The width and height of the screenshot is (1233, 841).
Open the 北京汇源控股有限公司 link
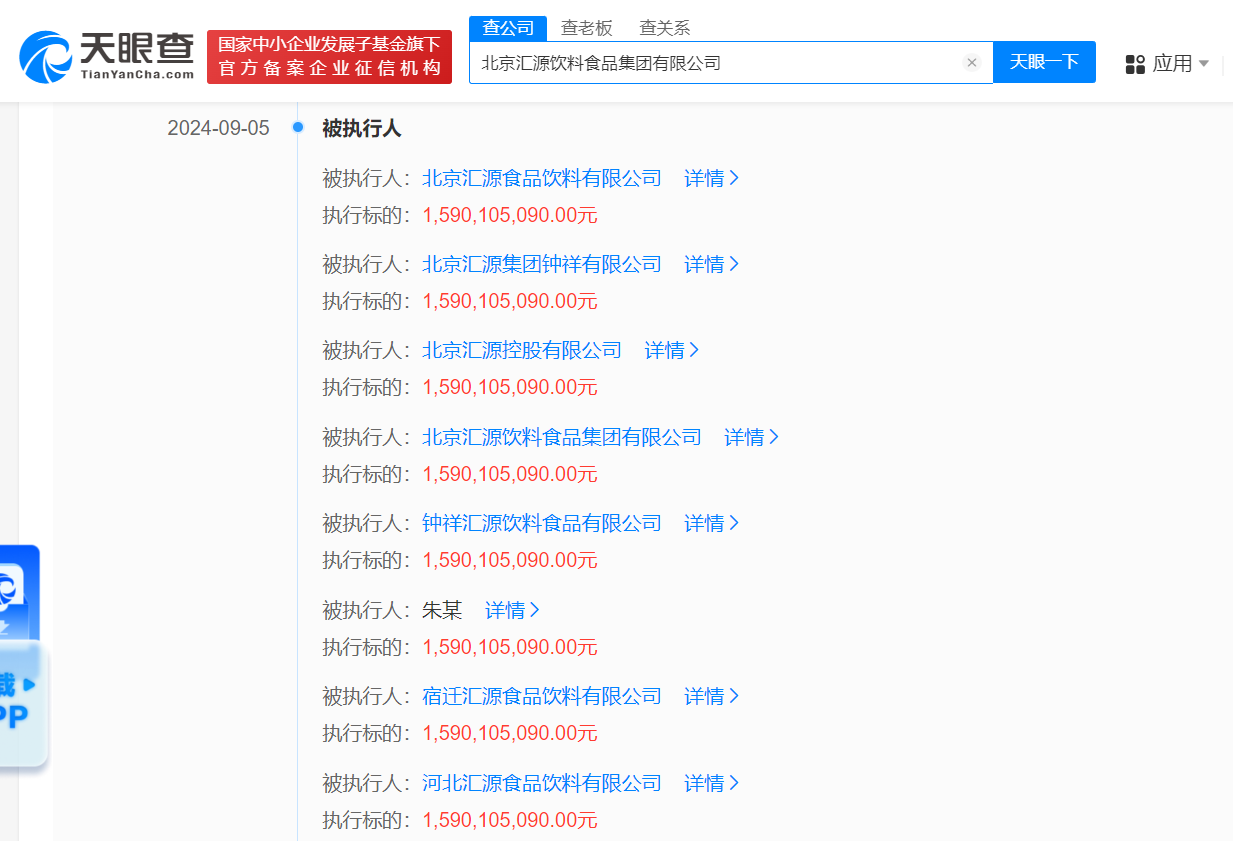pos(522,351)
